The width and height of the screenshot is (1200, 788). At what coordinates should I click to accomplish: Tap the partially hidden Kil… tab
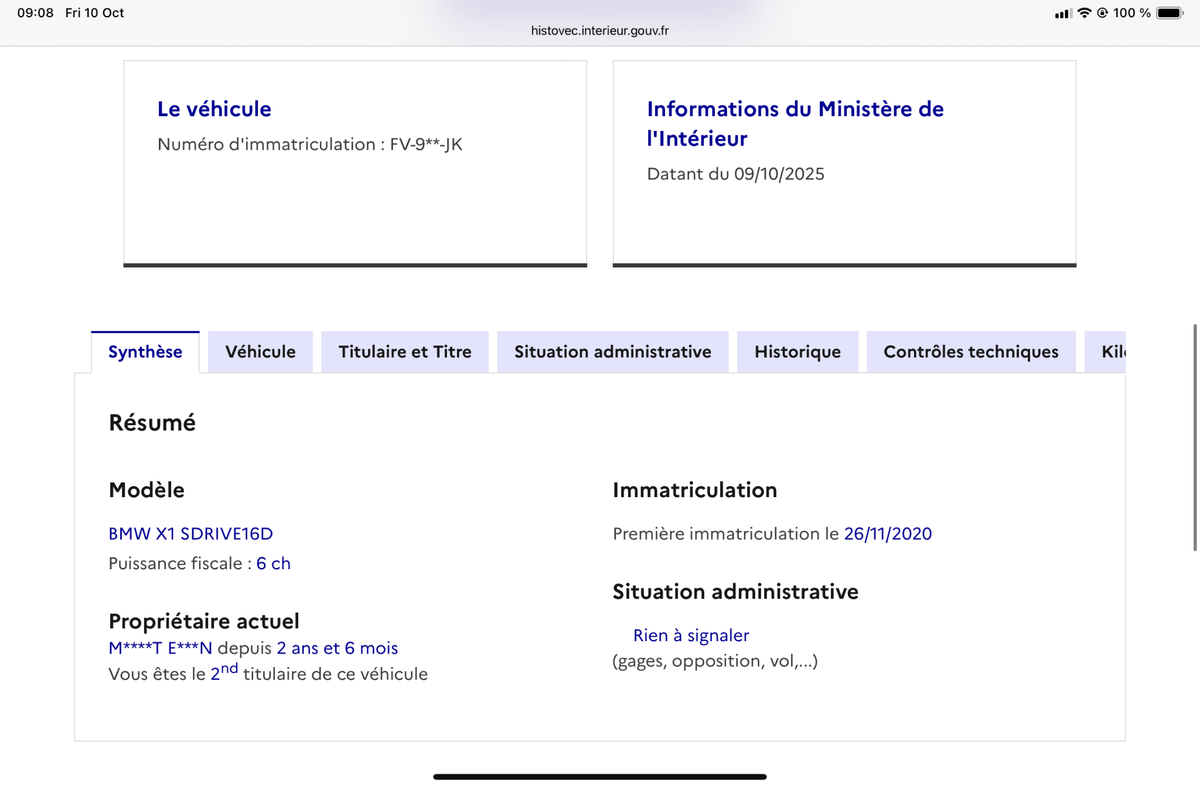(x=1112, y=352)
